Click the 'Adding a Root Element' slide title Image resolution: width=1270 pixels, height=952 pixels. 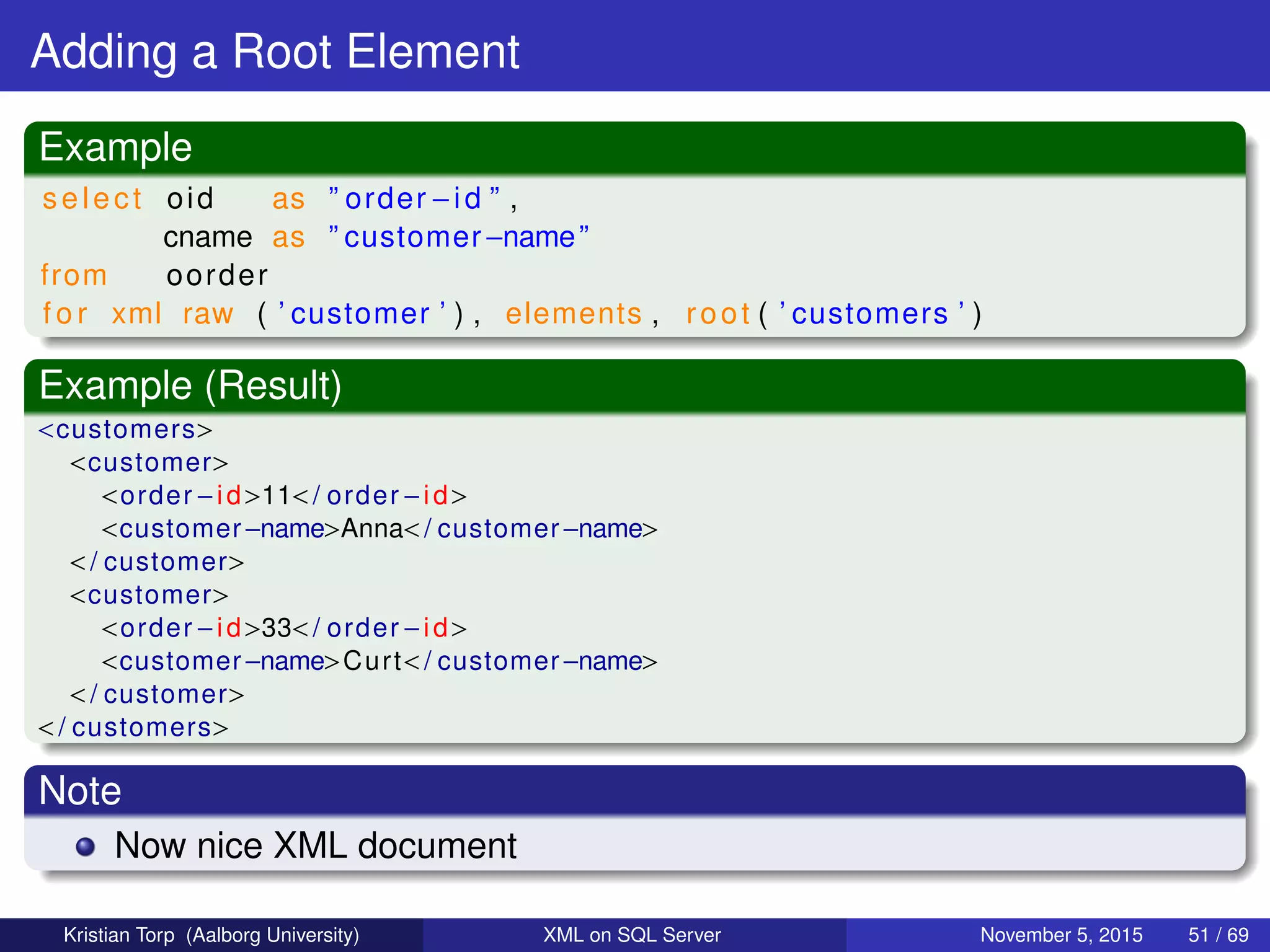point(275,51)
